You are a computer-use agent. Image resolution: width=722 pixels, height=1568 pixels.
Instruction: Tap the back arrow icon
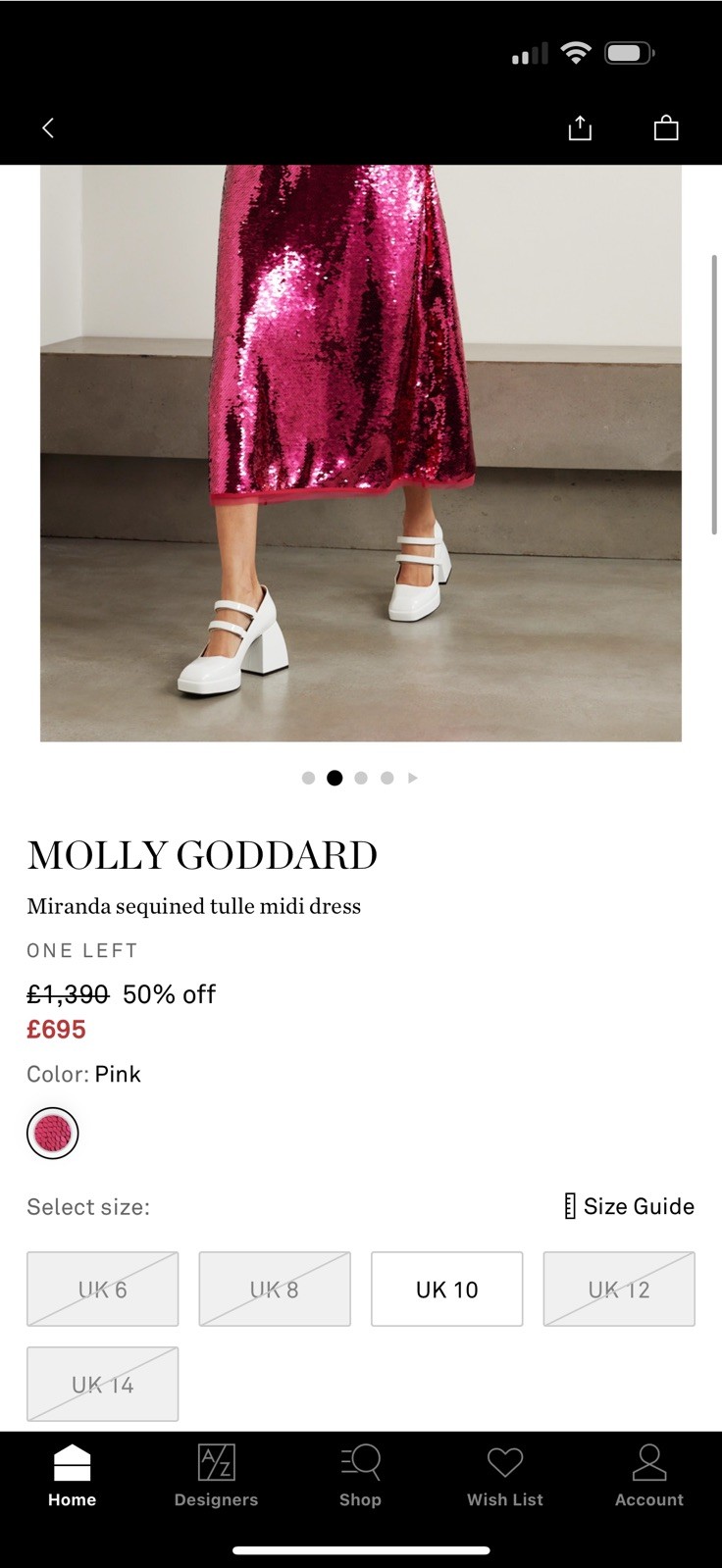(x=48, y=128)
